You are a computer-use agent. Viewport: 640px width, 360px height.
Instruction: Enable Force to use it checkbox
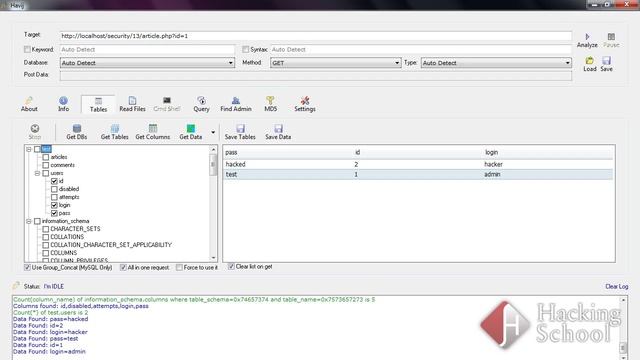(179, 267)
